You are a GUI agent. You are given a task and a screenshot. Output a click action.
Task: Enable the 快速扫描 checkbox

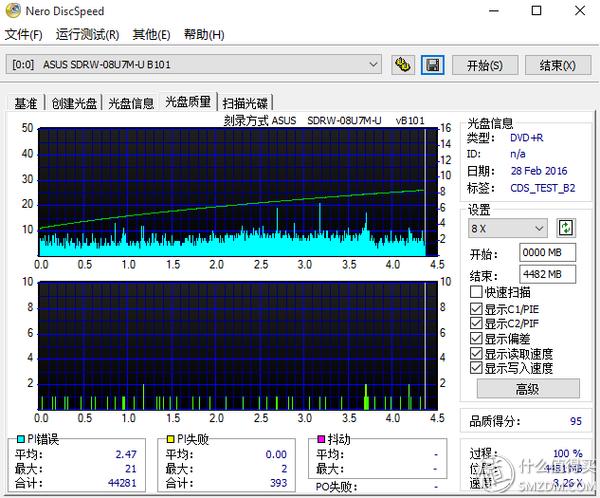coord(477,292)
